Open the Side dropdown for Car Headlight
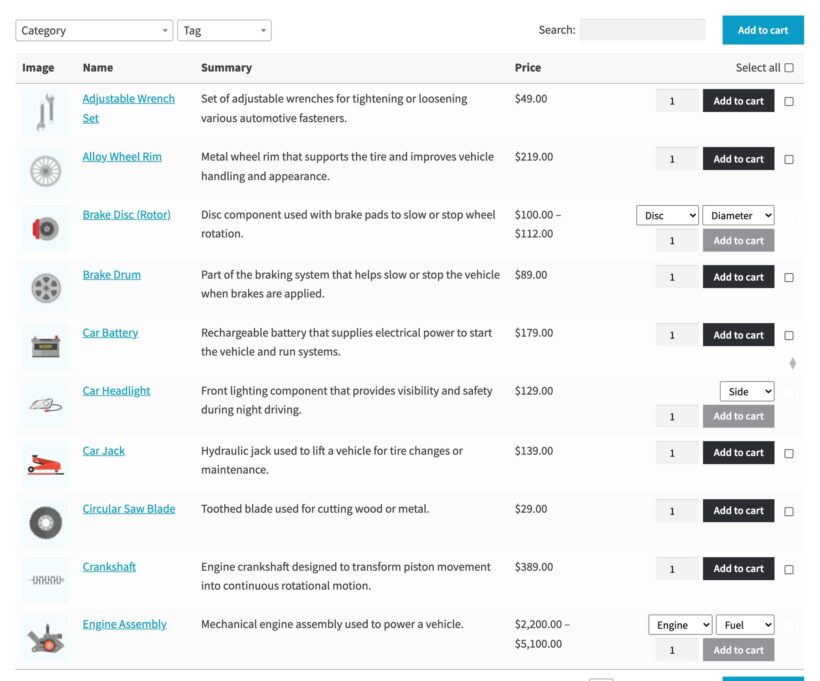This screenshot has height=681, width=820. 747,391
